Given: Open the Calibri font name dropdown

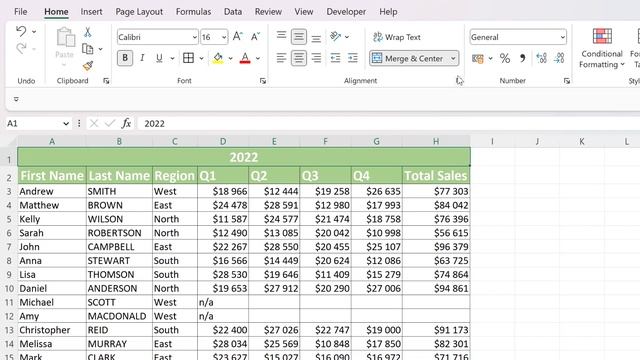Looking at the screenshot, I should tap(194, 37).
